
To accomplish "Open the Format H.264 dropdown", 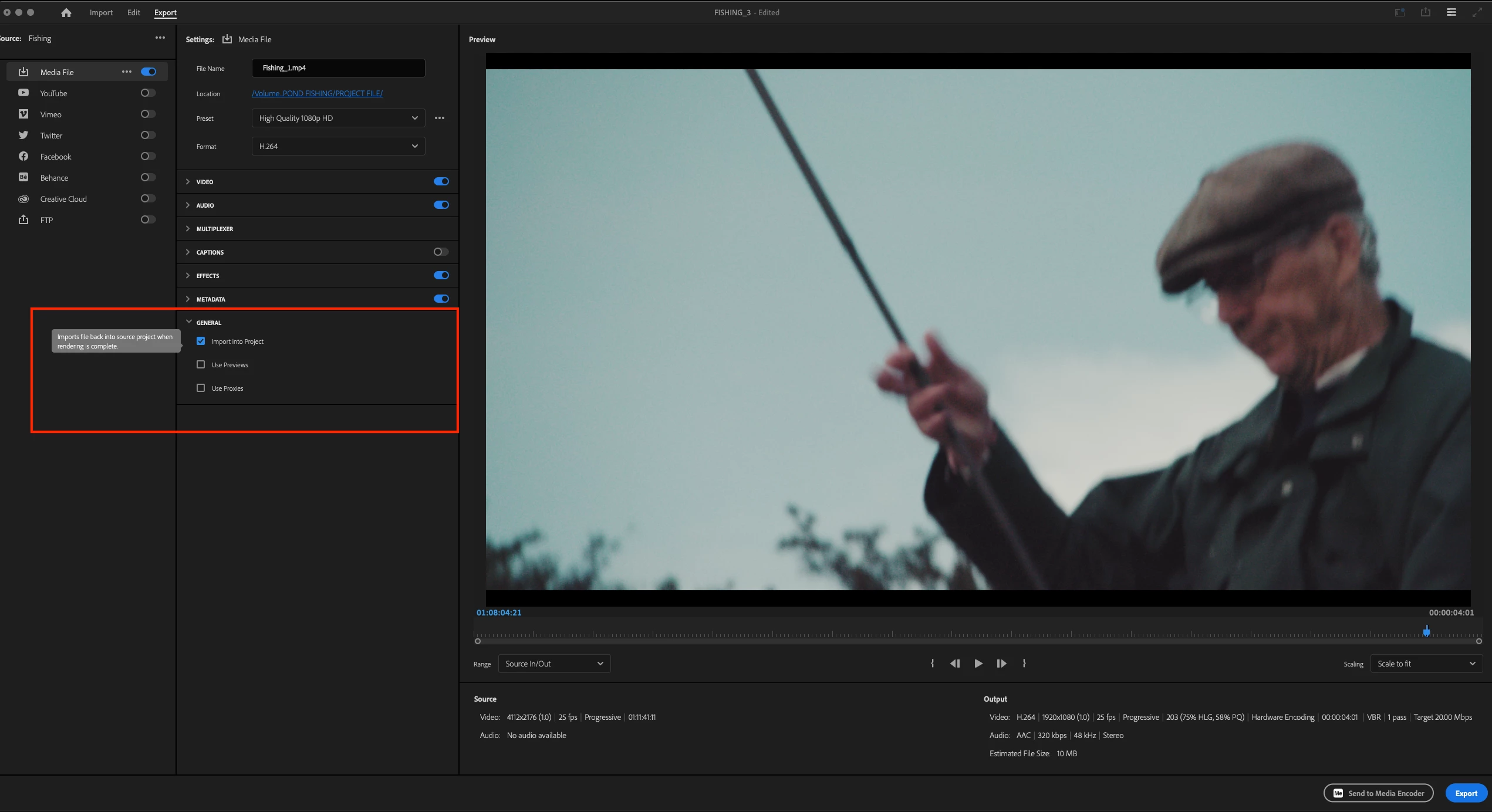I will tap(338, 146).
